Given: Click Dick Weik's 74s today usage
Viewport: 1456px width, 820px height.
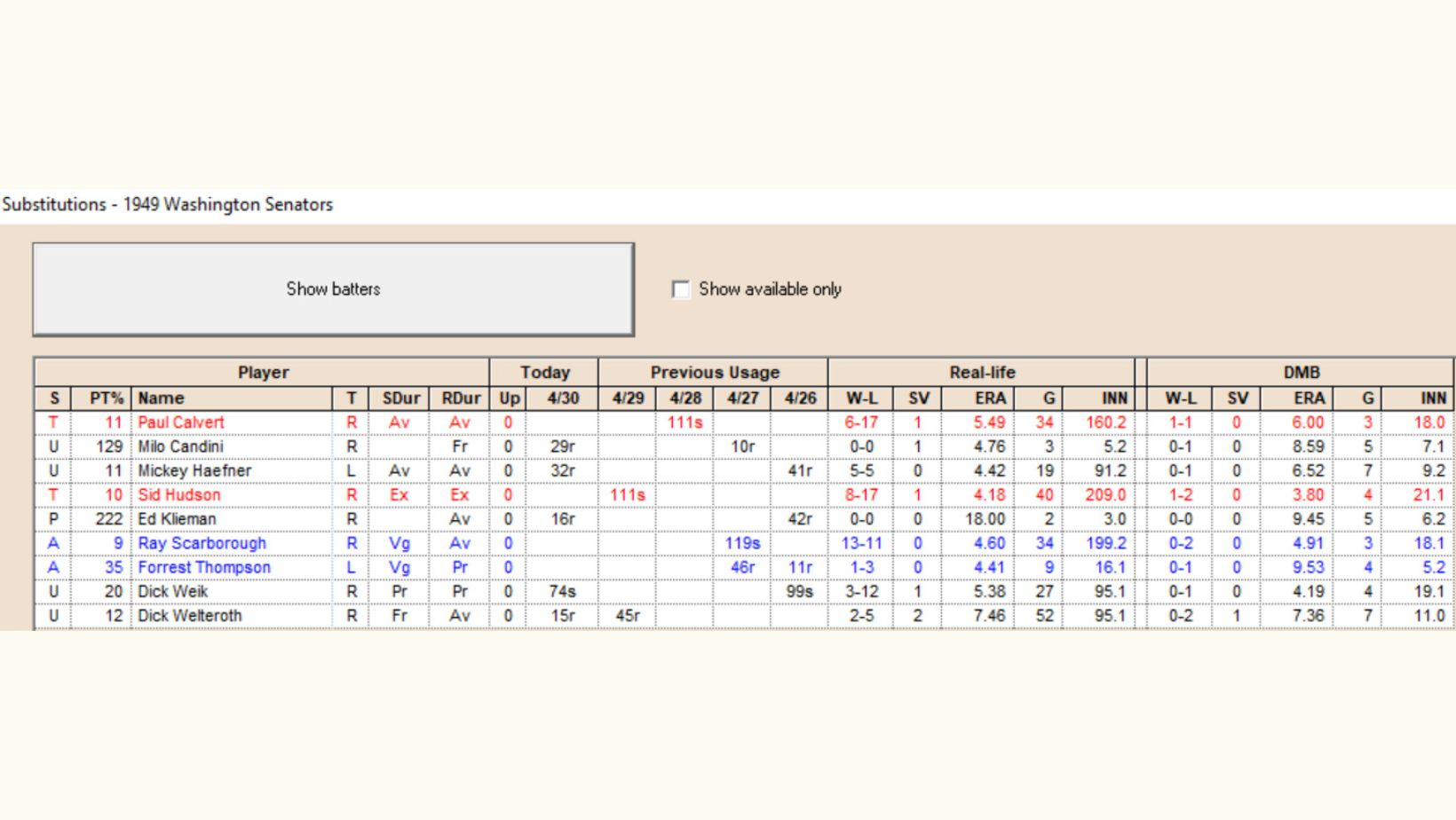Looking at the screenshot, I should (x=562, y=591).
